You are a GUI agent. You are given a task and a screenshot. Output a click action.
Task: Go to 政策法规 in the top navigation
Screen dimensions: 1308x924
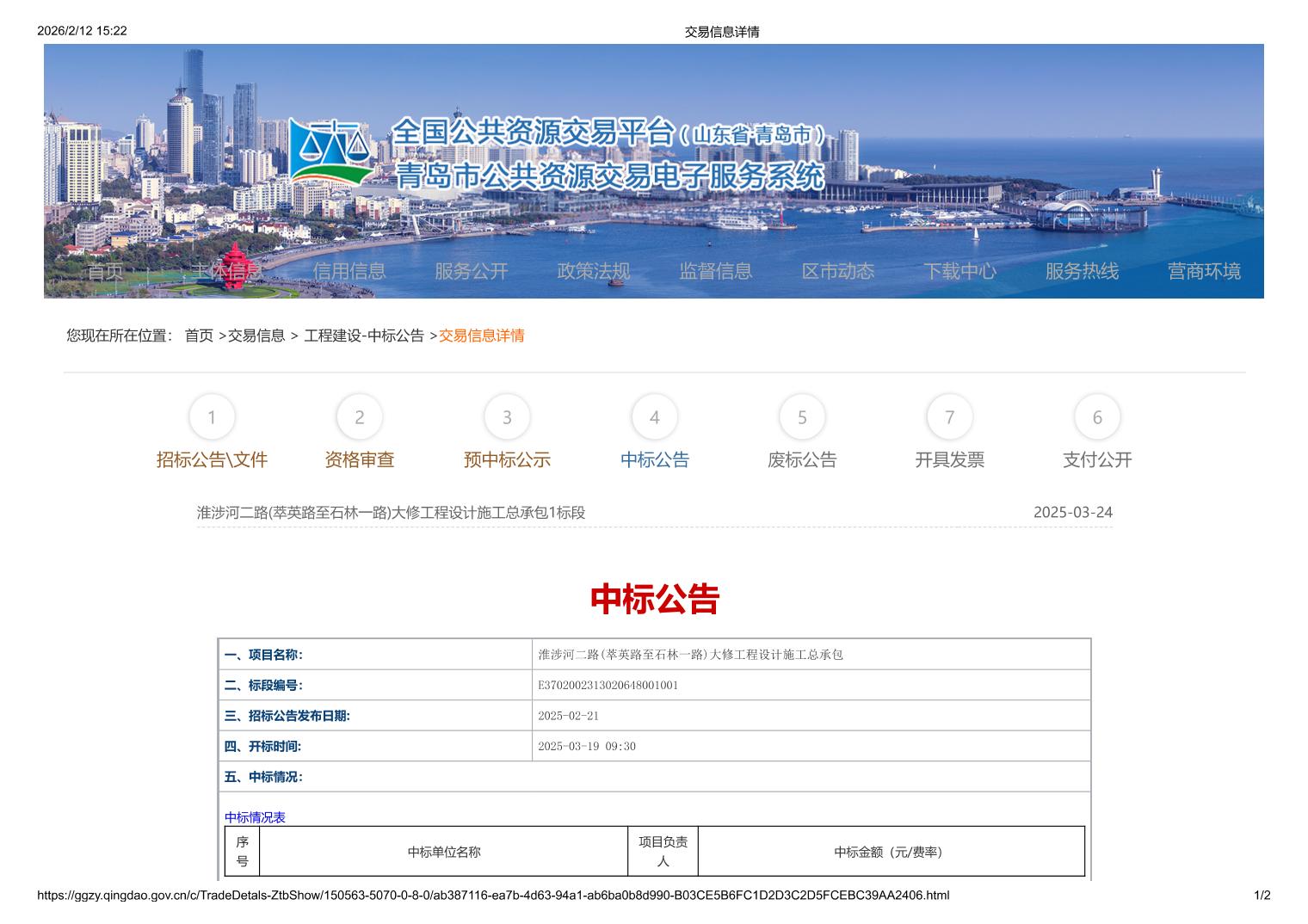[594, 271]
